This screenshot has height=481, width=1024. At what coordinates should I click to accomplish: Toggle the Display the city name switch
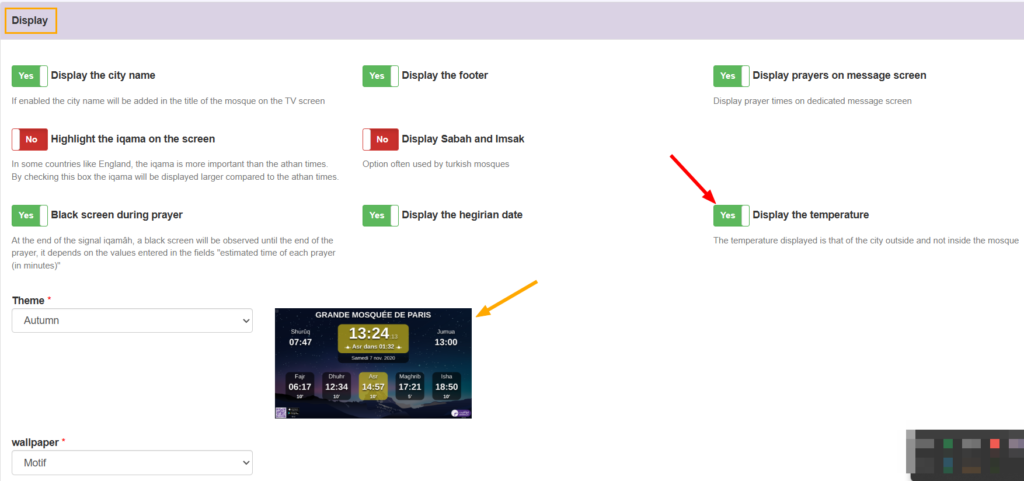point(29,76)
